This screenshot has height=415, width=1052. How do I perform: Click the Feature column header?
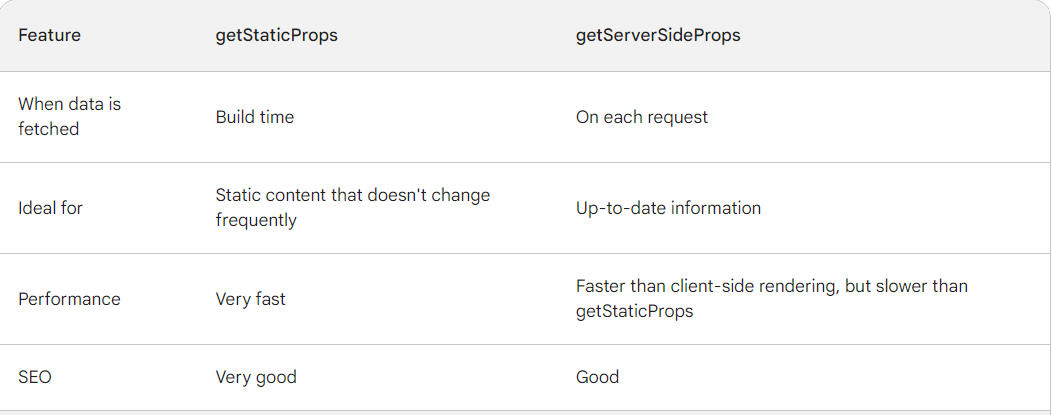tap(49, 35)
